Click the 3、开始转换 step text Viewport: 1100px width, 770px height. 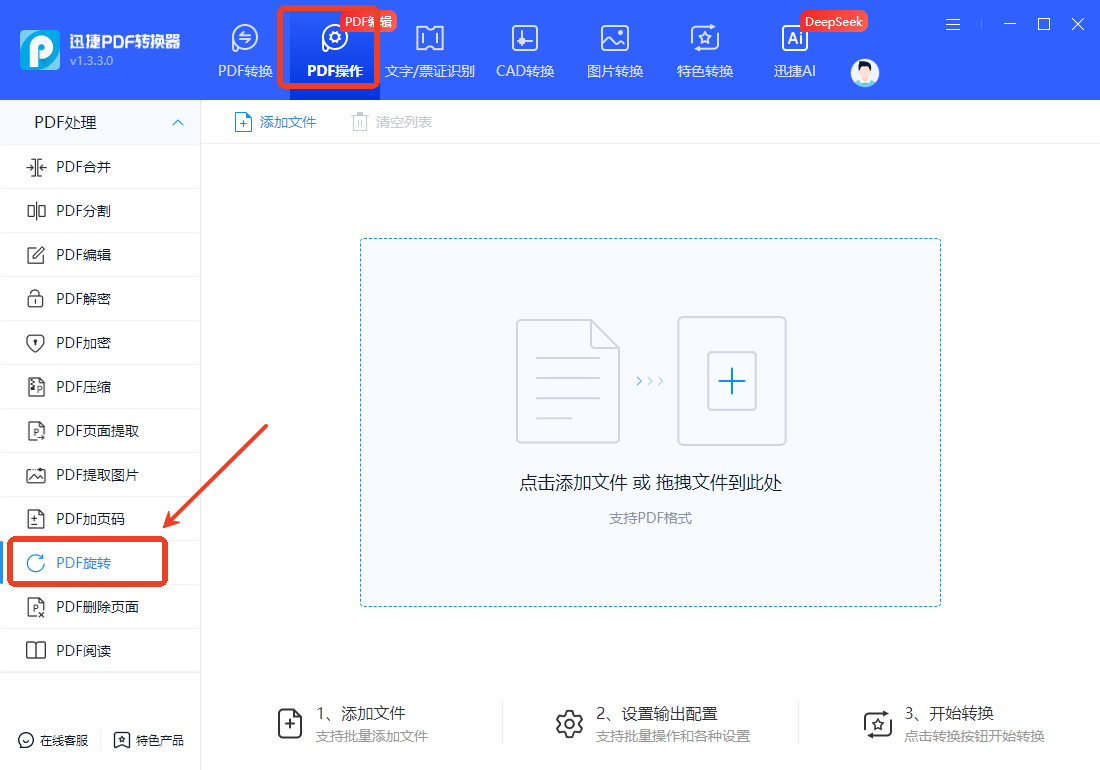949,714
